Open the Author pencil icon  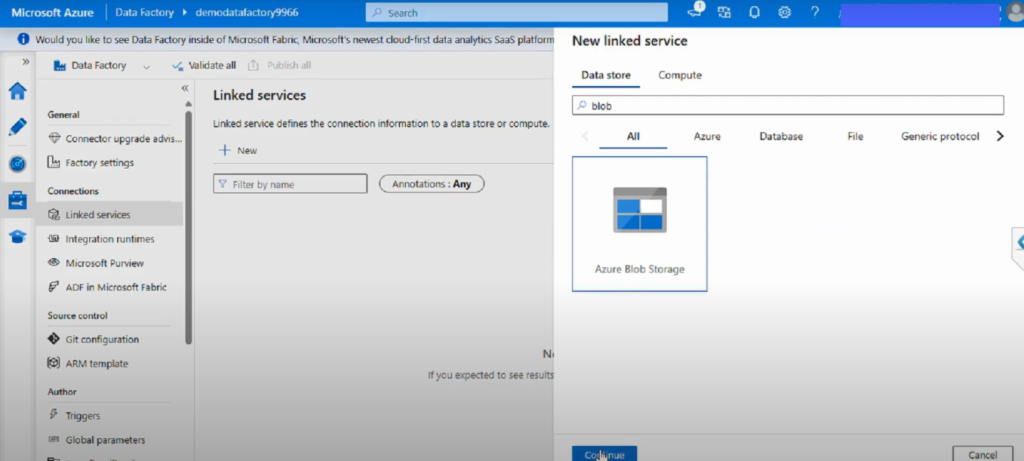[18, 127]
